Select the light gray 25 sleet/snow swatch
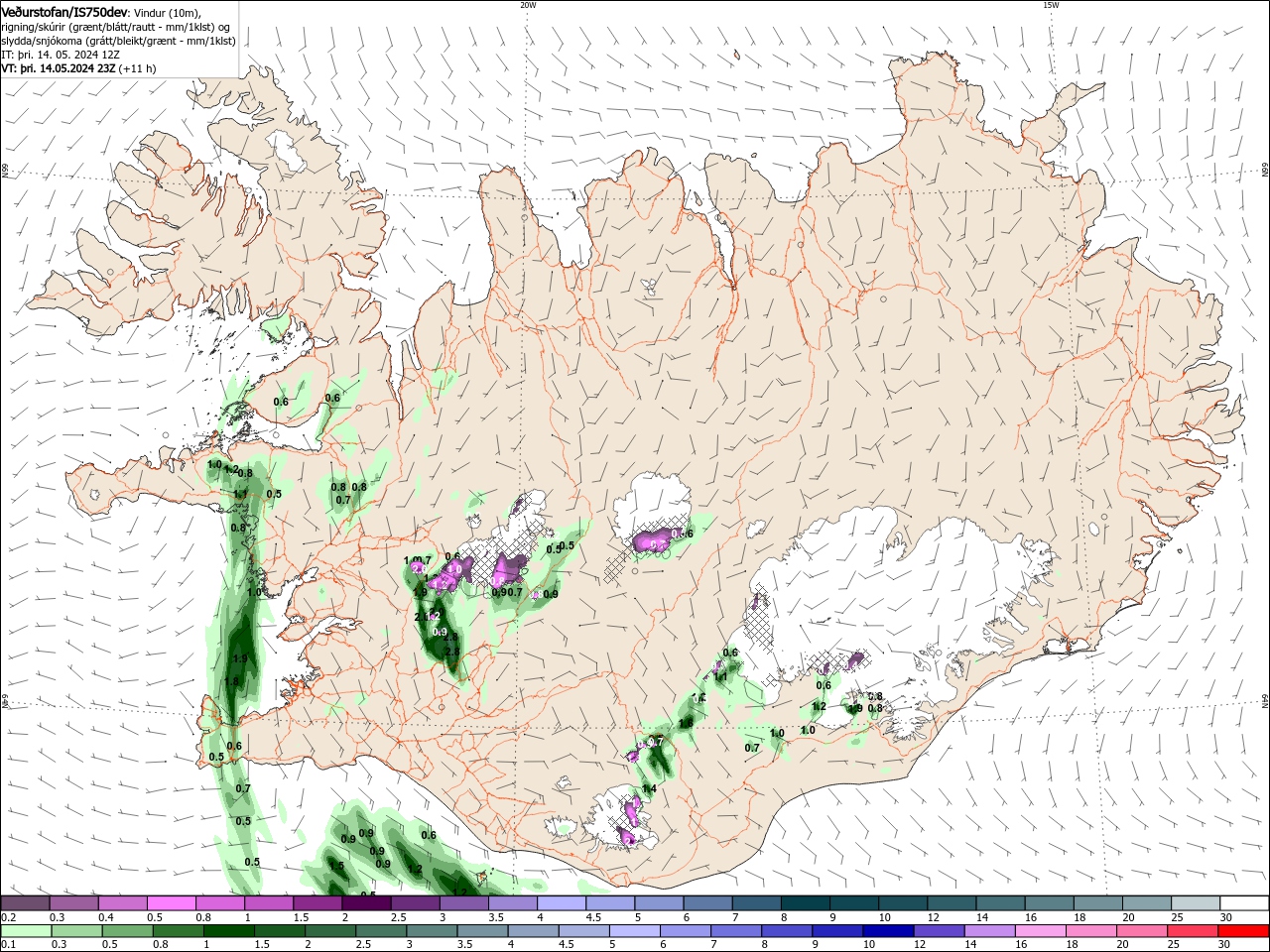Screen dimensions: 1270x952 (1194, 903)
